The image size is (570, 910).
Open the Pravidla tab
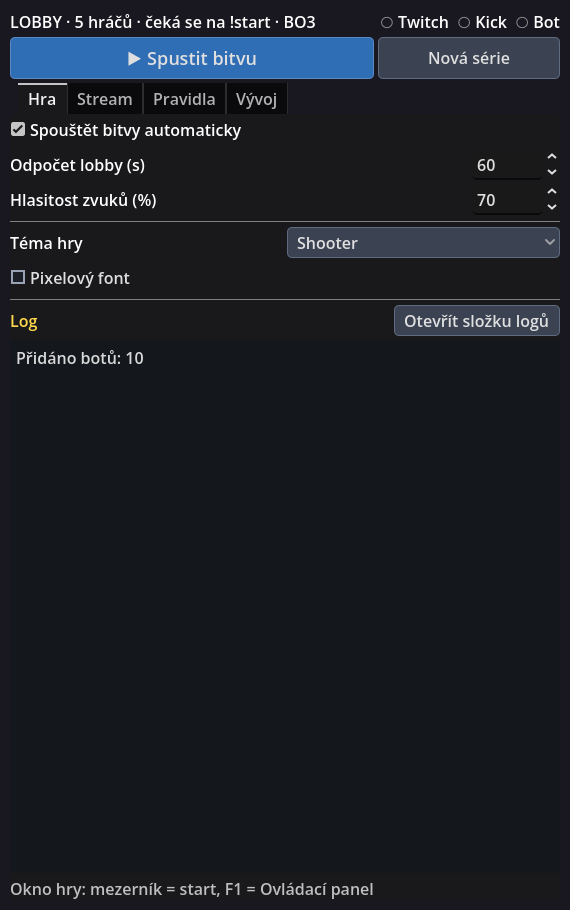(x=184, y=99)
